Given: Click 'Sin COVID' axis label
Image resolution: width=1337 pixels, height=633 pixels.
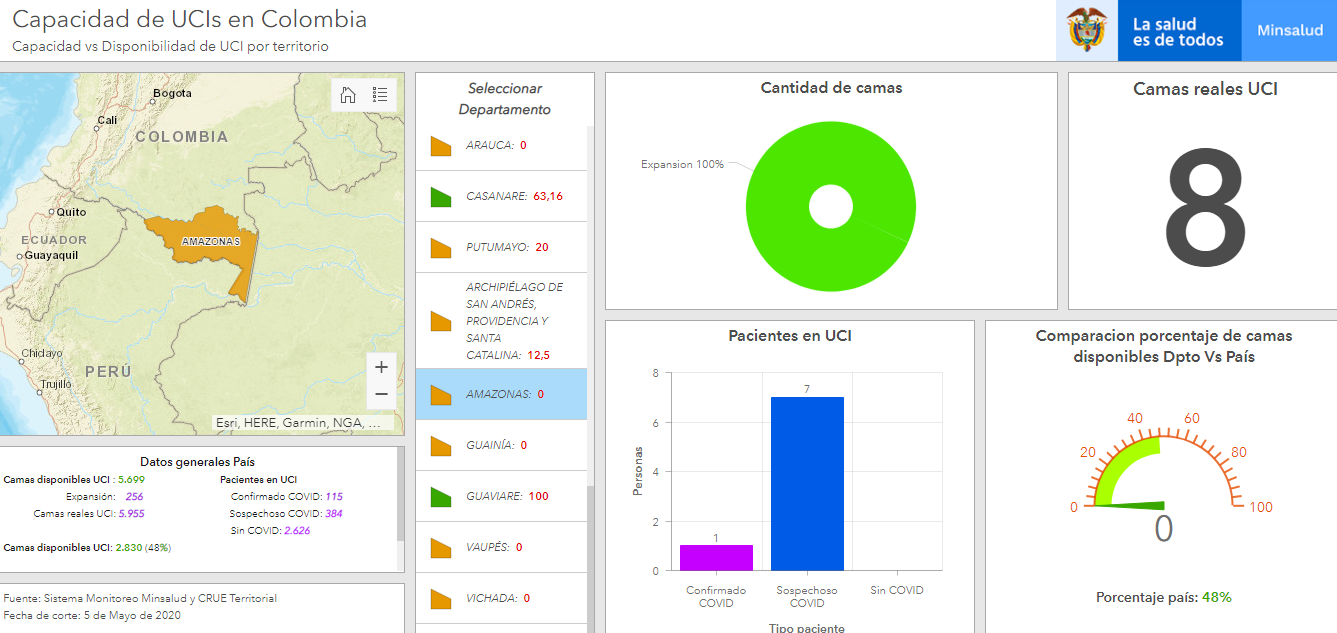Looking at the screenshot, I should point(897,590).
